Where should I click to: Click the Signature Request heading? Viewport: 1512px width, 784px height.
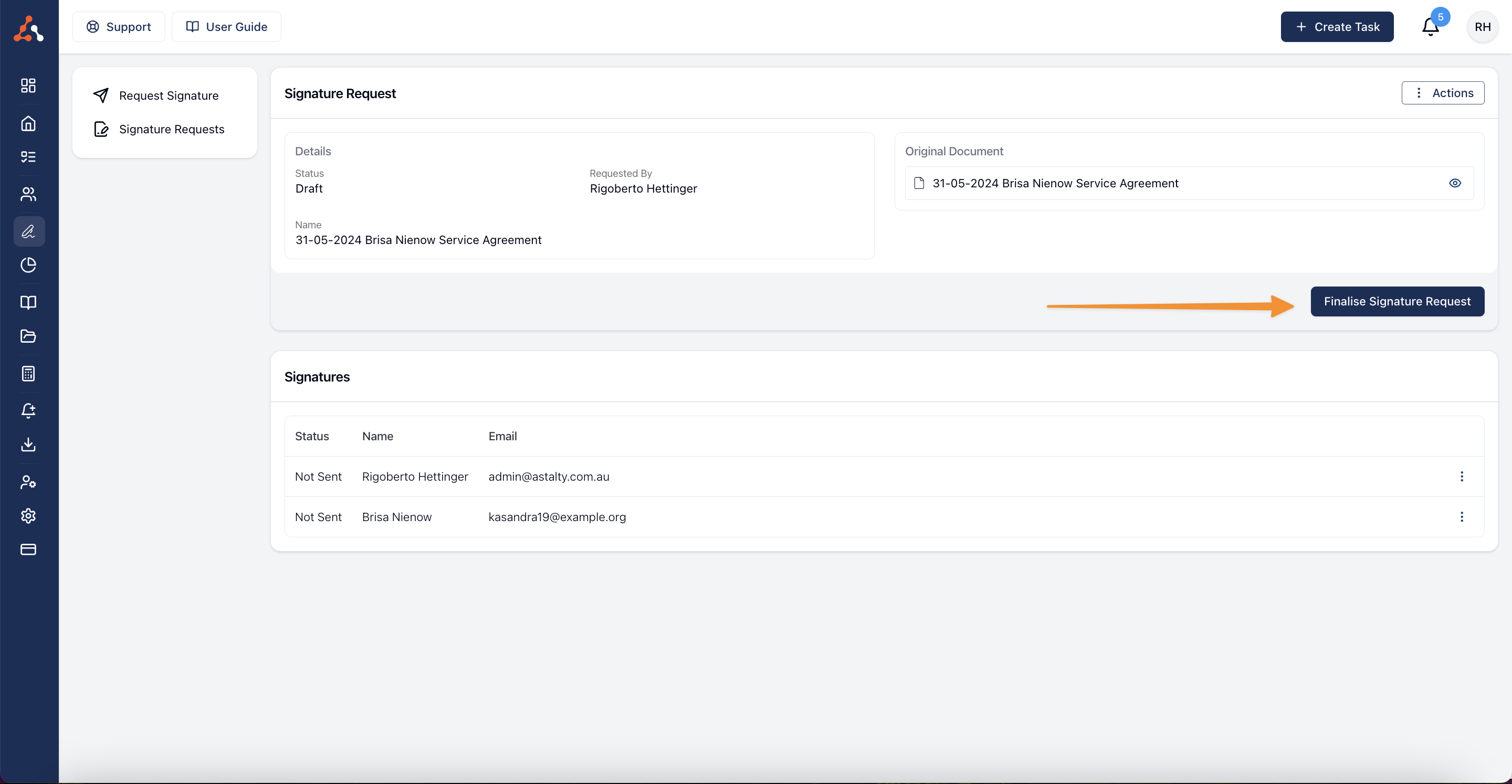340,93
